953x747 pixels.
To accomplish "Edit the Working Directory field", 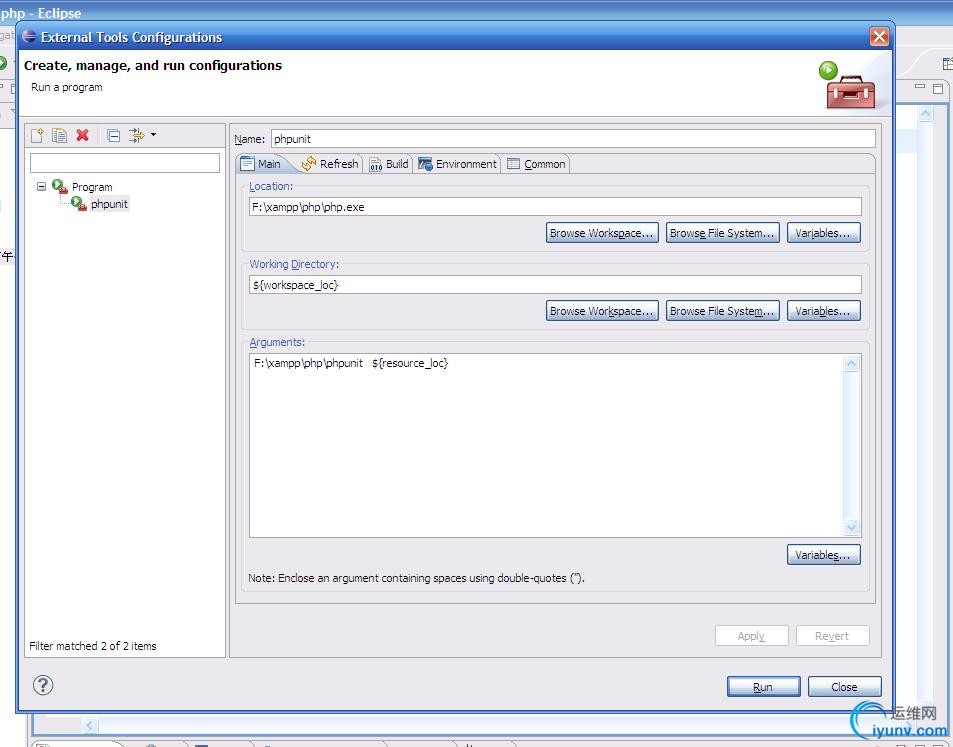I will point(555,284).
